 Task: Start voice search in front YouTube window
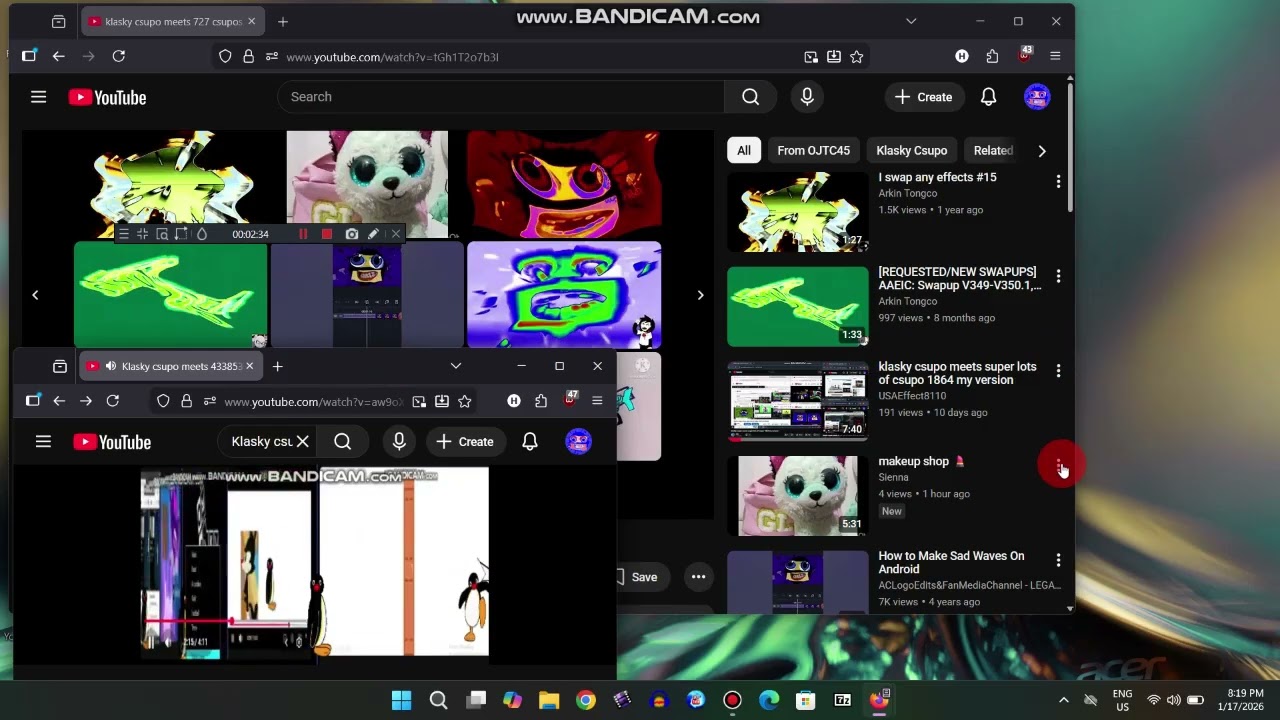pos(399,442)
